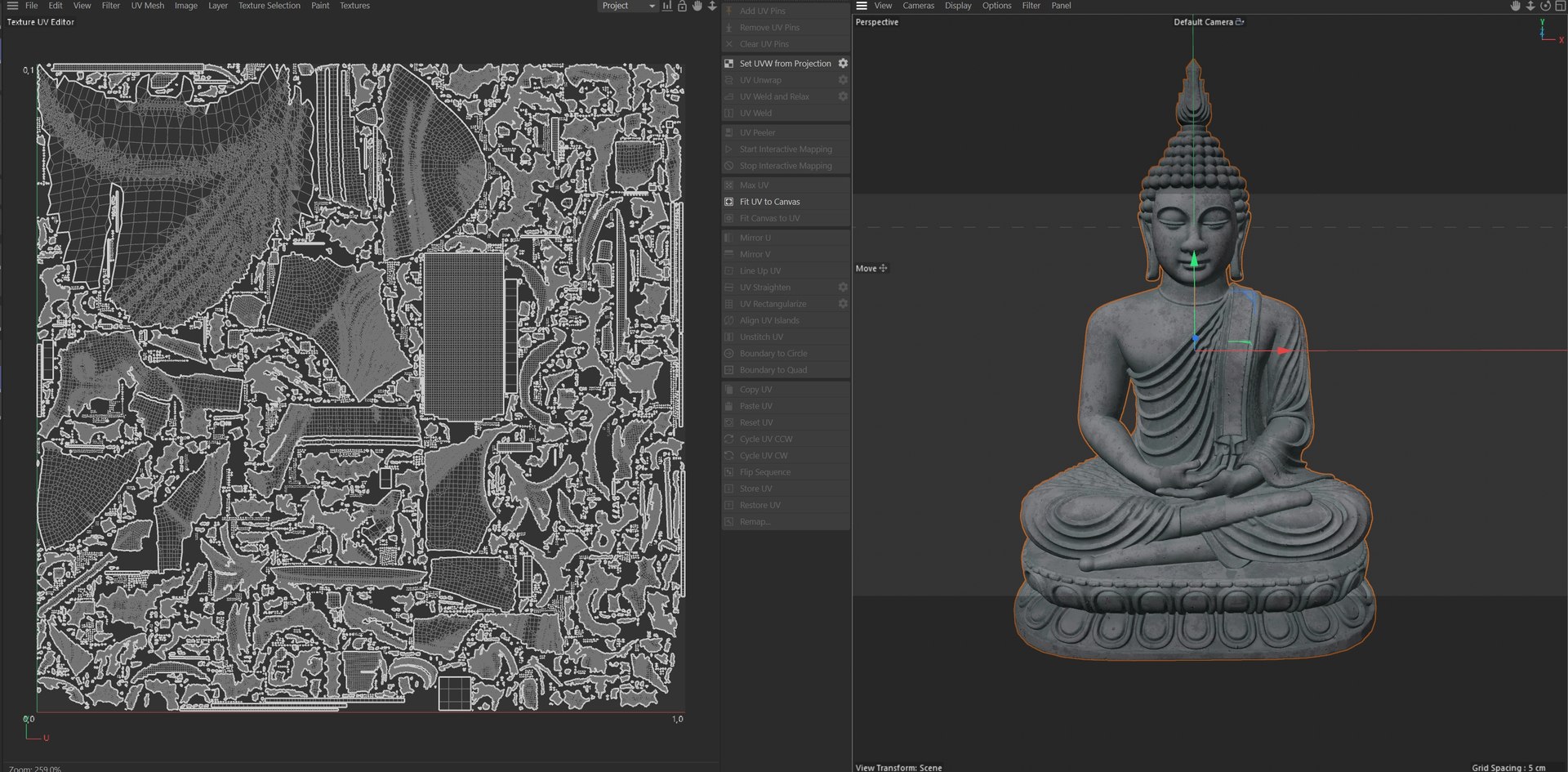Open Set UVW from Projection settings gear
The width and height of the screenshot is (1568, 772).
[x=843, y=63]
